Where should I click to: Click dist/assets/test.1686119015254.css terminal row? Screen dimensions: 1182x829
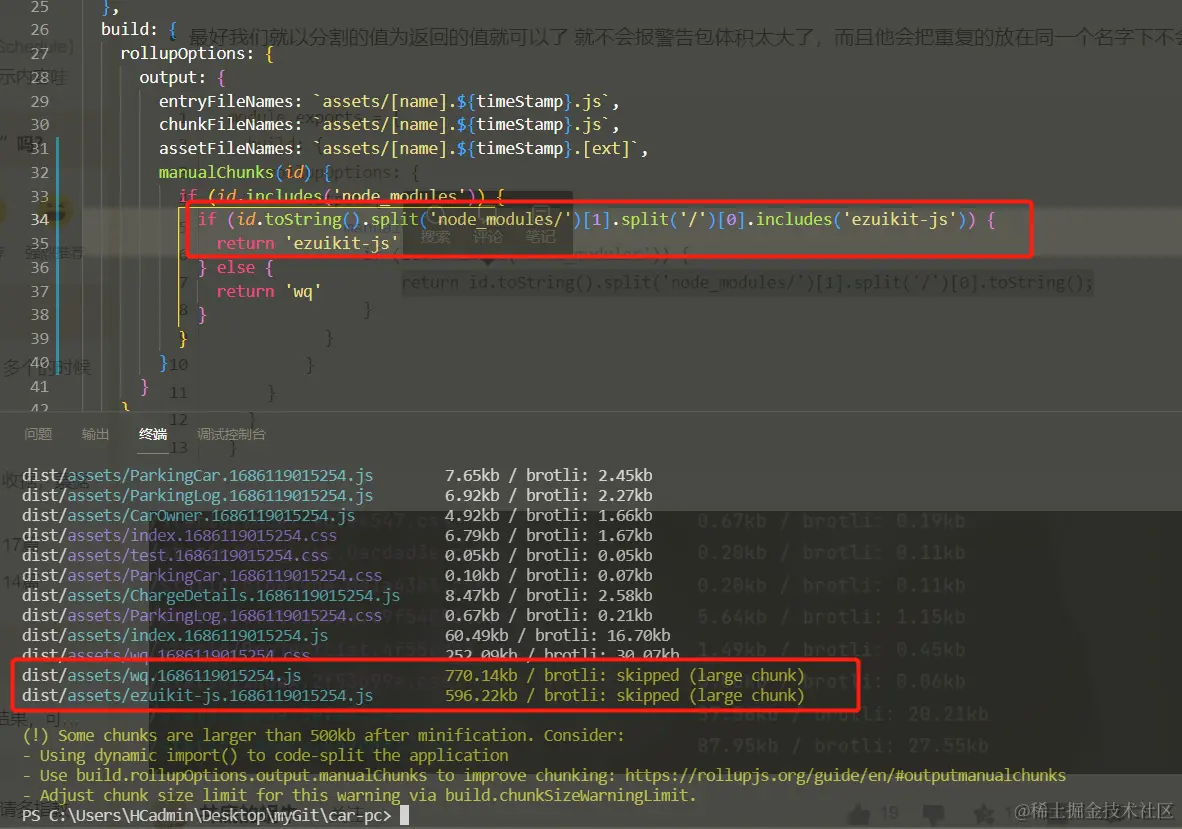337,555
